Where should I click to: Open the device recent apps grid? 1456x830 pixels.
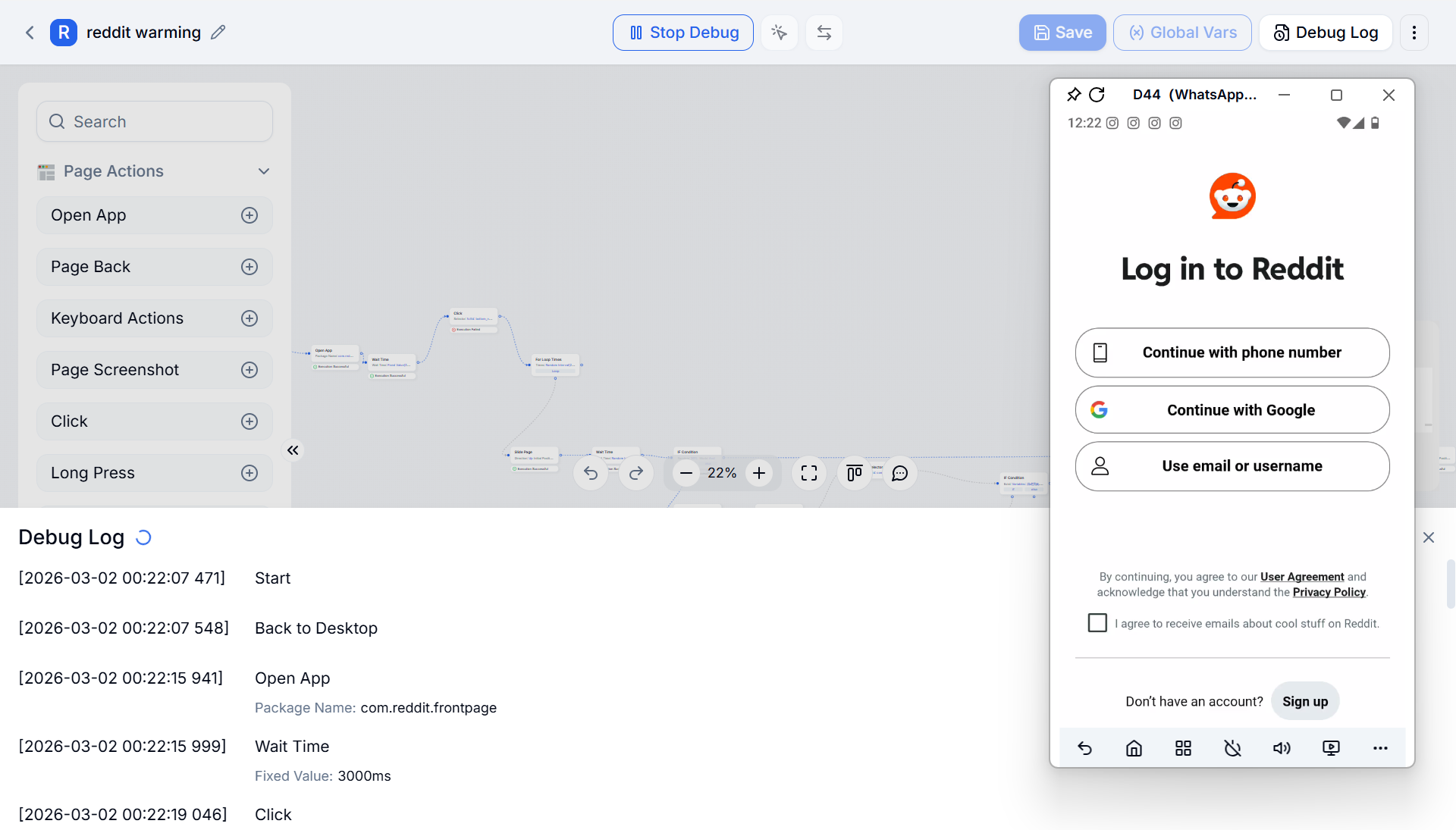tap(1183, 748)
